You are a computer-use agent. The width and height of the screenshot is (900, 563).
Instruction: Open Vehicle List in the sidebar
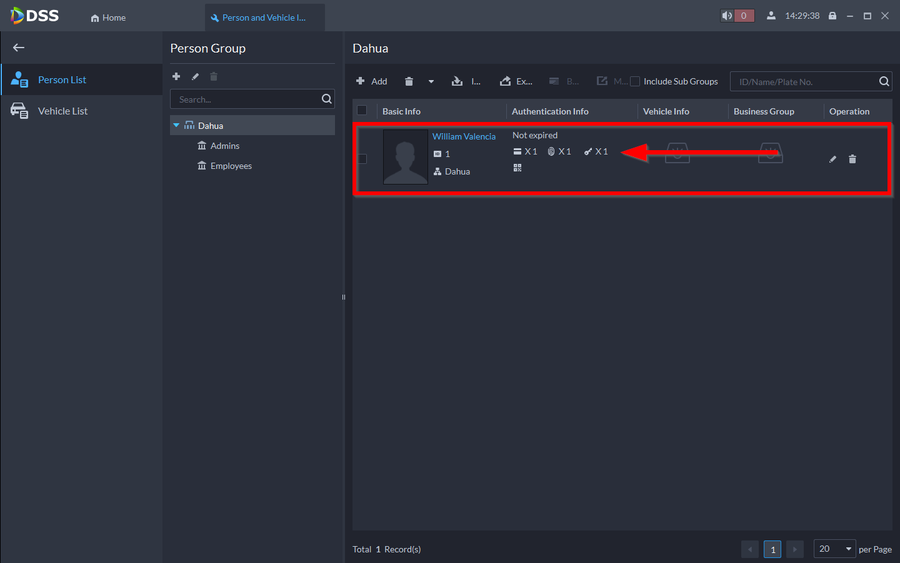(62, 111)
